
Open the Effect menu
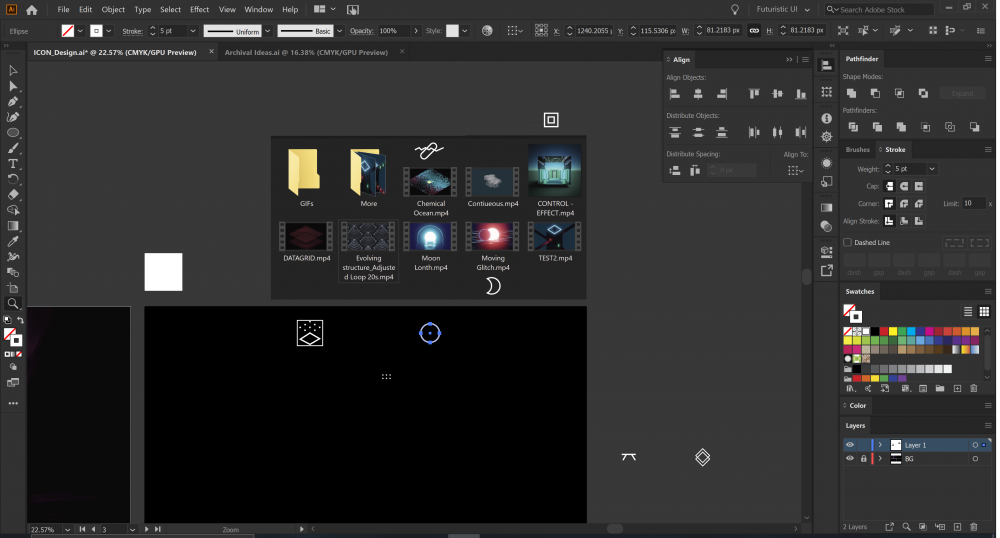click(200, 9)
